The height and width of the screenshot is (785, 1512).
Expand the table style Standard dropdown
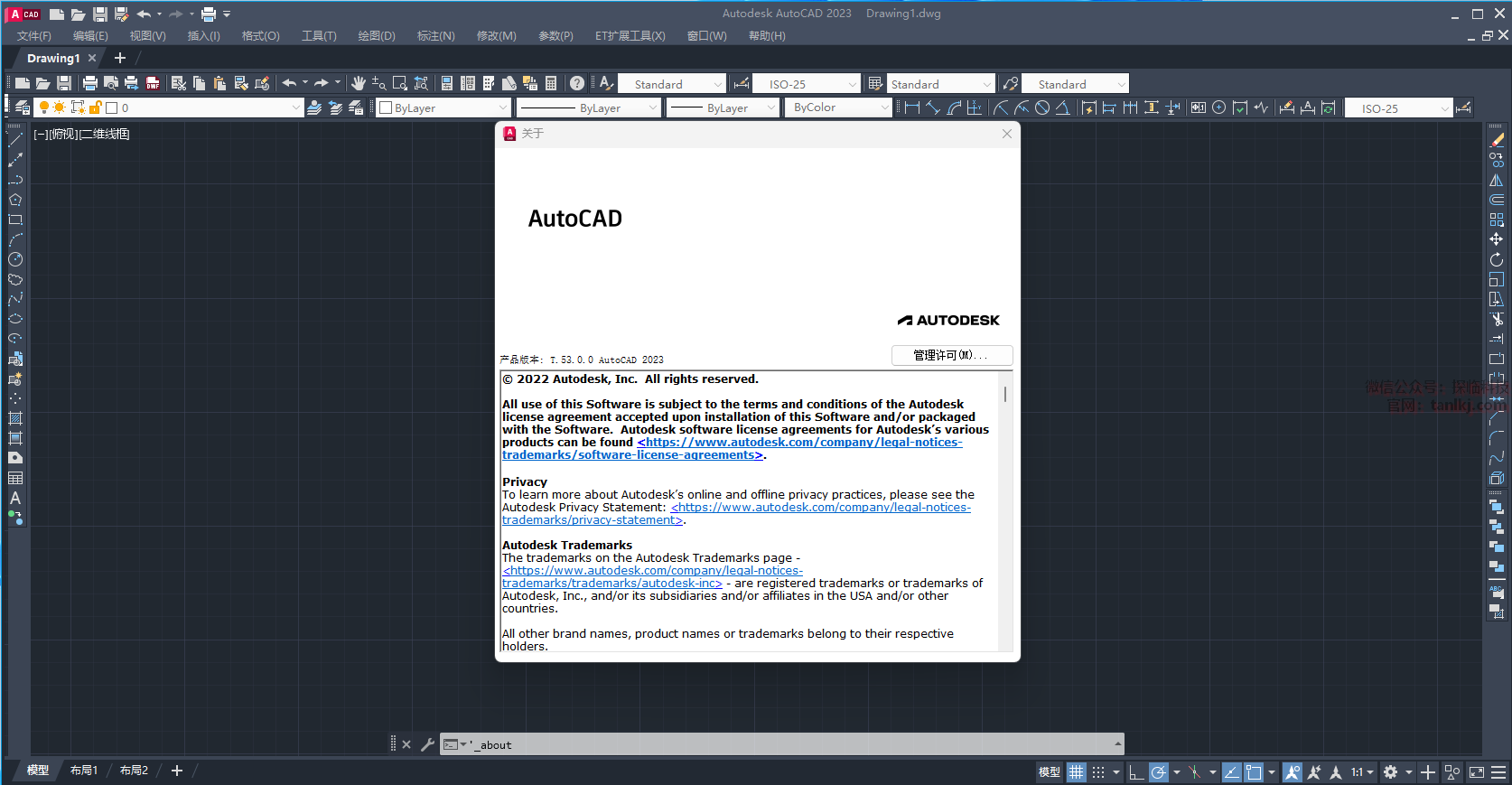(941, 84)
